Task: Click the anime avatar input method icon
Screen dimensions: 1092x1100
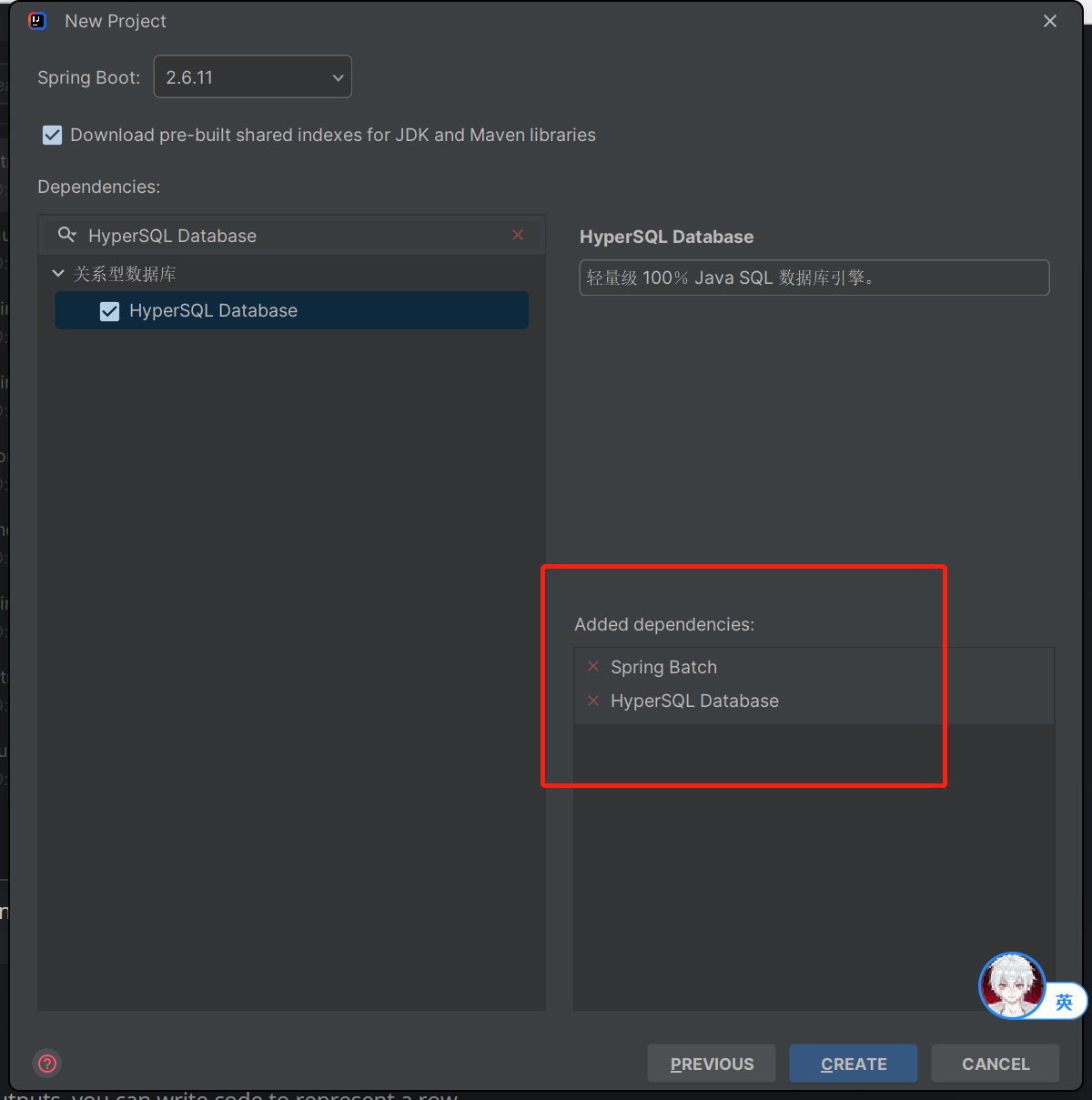Action: pos(1011,985)
